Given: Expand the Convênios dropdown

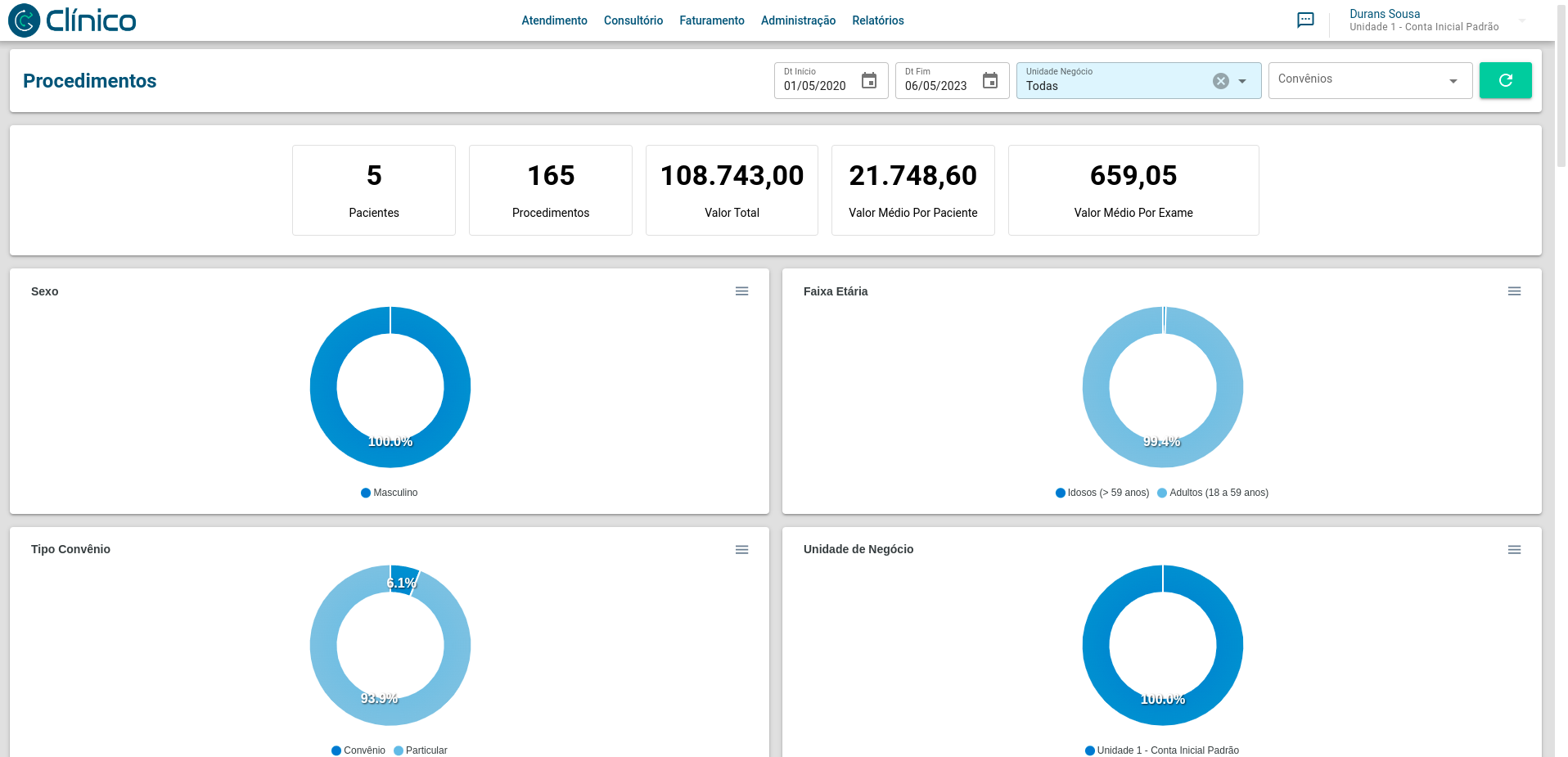Looking at the screenshot, I should pos(1453,81).
